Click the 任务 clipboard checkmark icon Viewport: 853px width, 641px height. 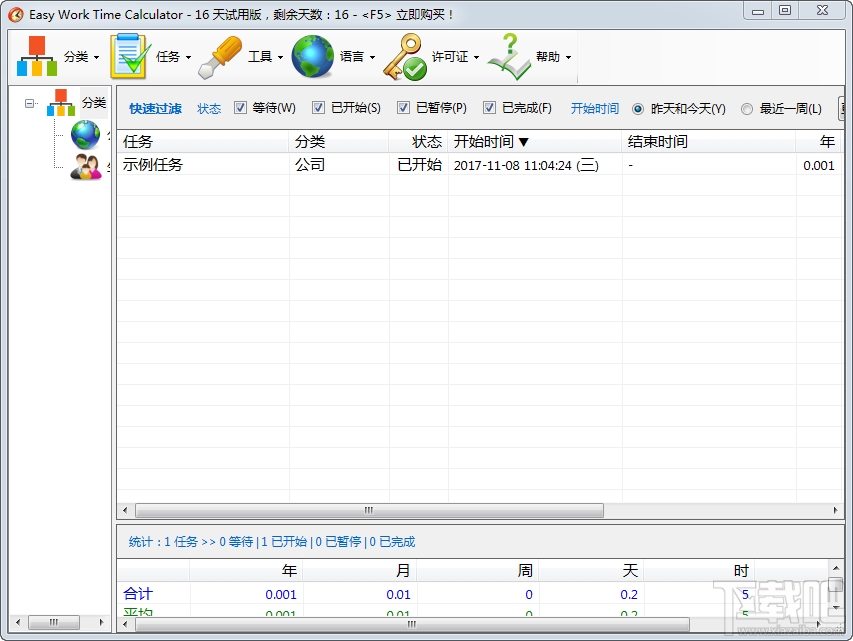pos(131,56)
